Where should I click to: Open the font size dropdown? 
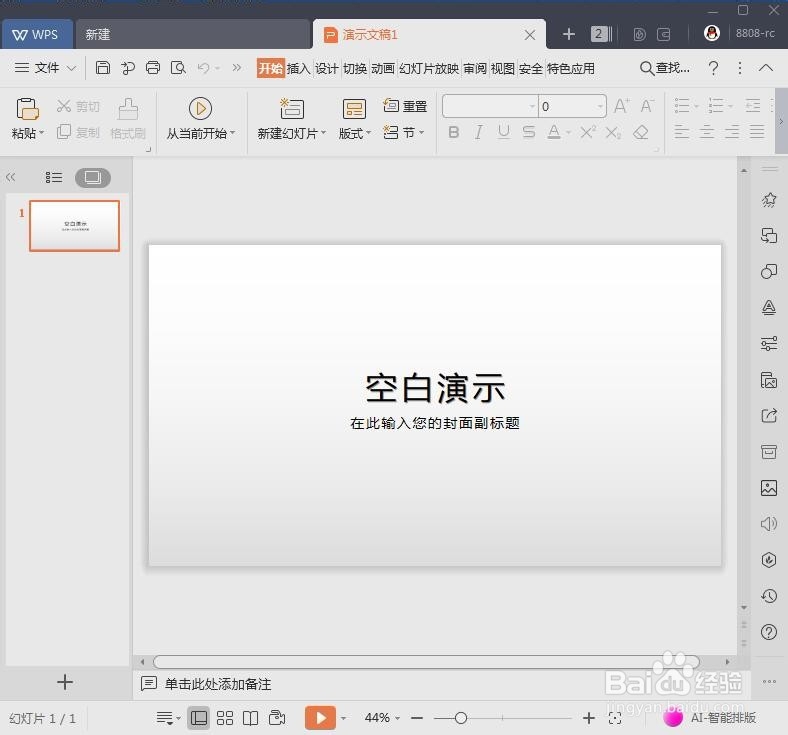click(600, 107)
